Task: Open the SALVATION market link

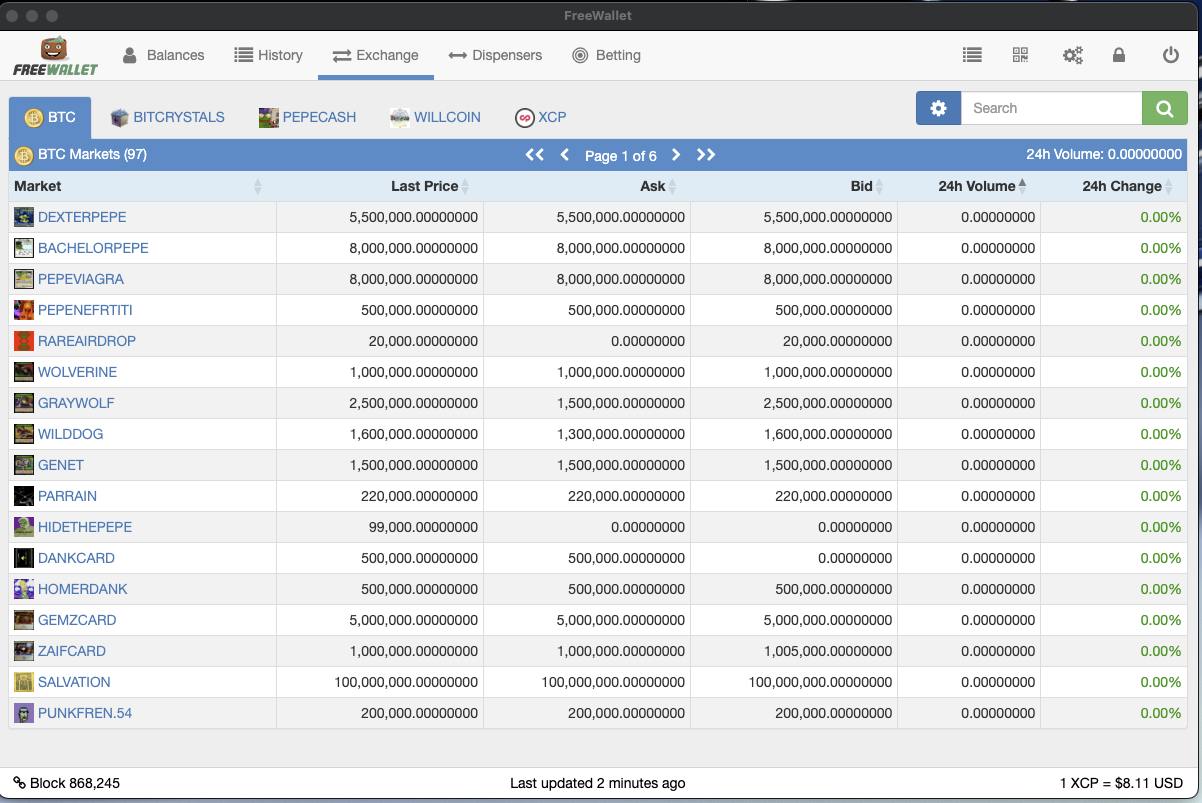Action: coord(74,682)
